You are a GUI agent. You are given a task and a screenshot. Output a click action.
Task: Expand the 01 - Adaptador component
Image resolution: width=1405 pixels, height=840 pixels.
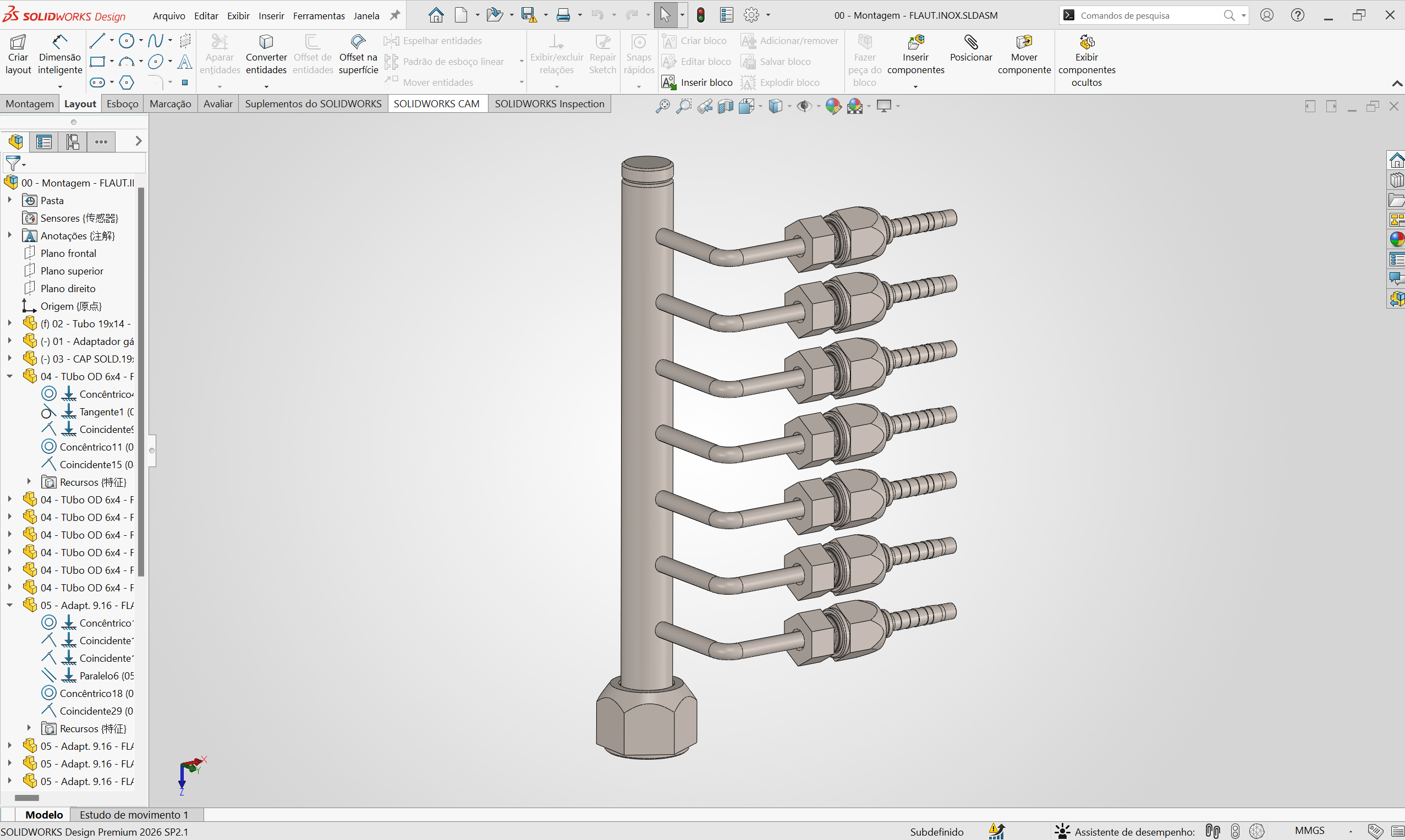click(9, 341)
